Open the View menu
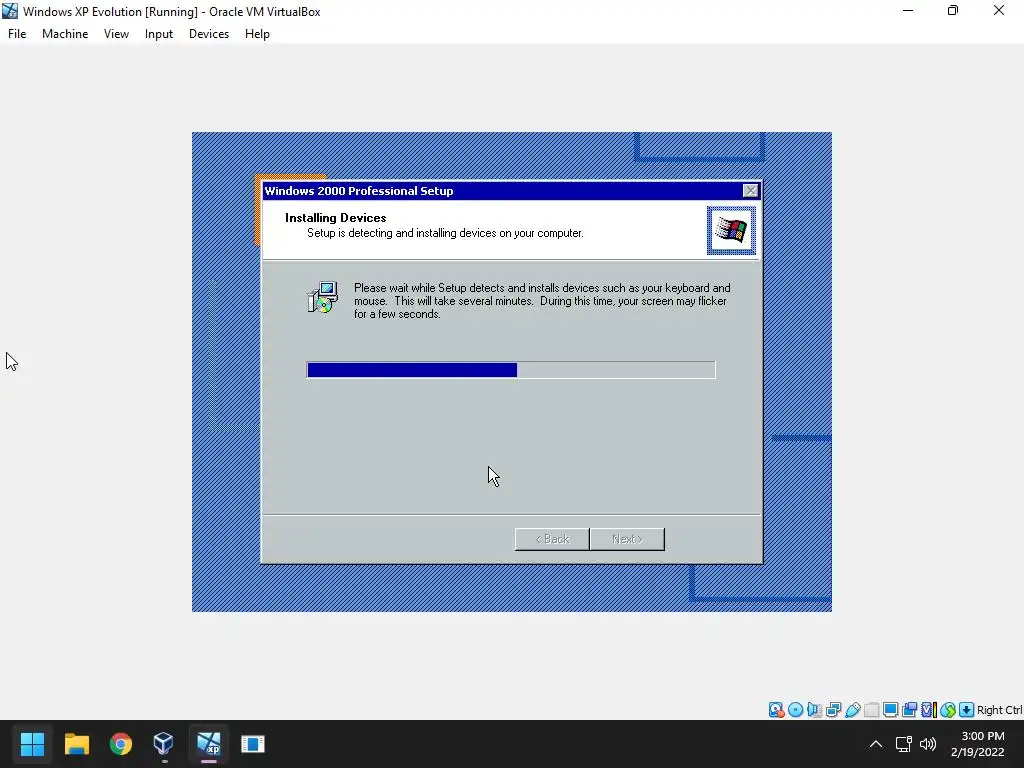The image size is (1024, 768). coord(116,34)
